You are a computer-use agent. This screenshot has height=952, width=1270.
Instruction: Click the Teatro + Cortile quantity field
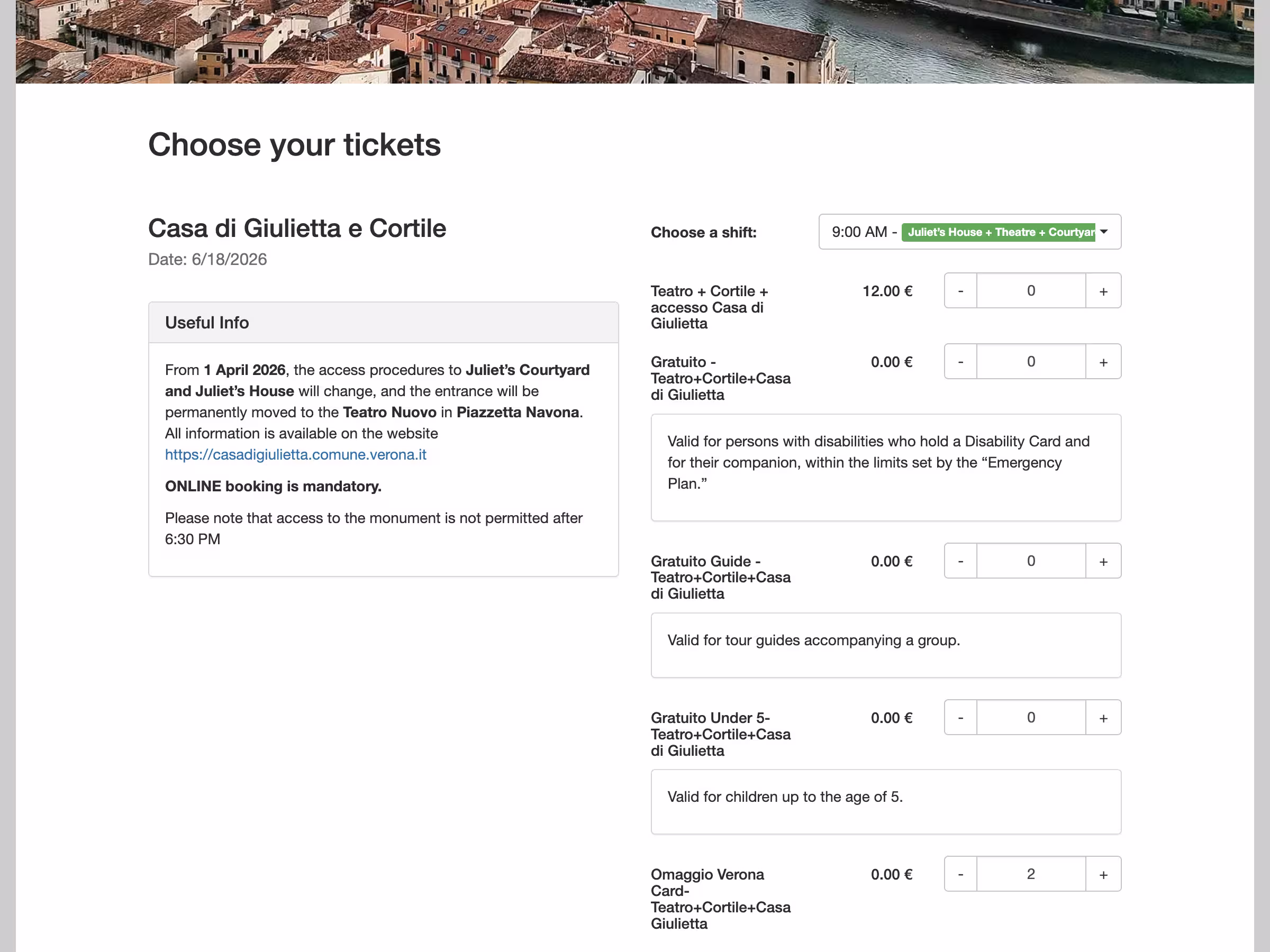point(1031,291)
